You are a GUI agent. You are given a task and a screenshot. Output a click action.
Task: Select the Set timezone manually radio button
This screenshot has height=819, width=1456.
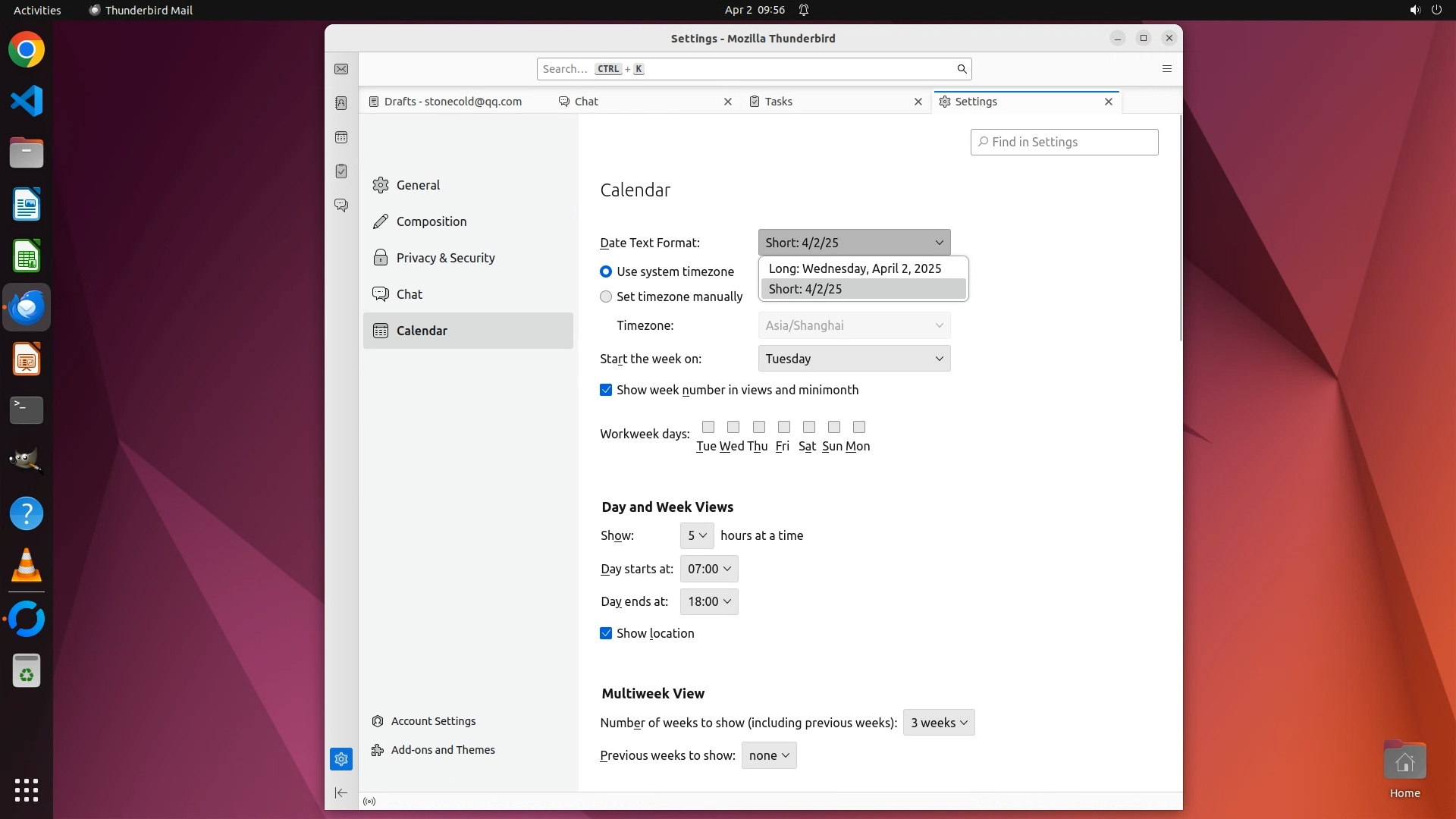tap(606, 297)
